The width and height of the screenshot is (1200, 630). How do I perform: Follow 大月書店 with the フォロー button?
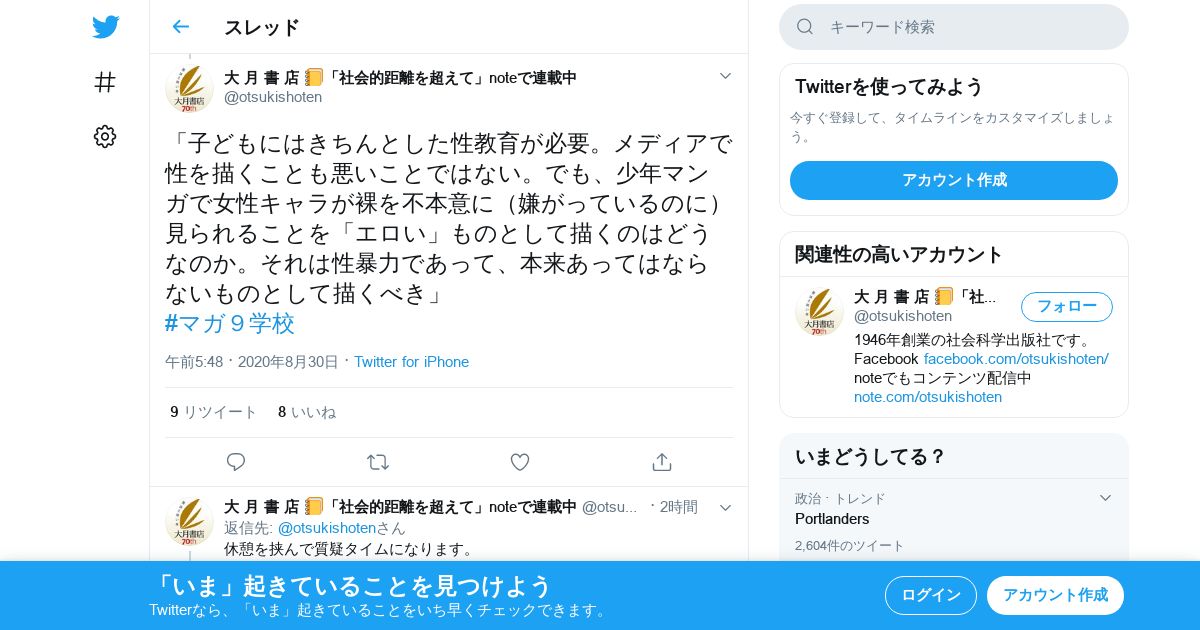click(x=1067, y=307)
